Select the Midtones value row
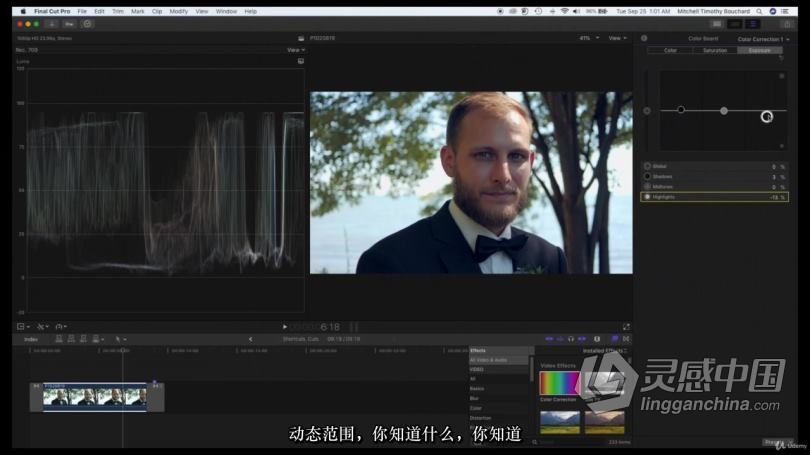810x455 pixels. (714, 187)
